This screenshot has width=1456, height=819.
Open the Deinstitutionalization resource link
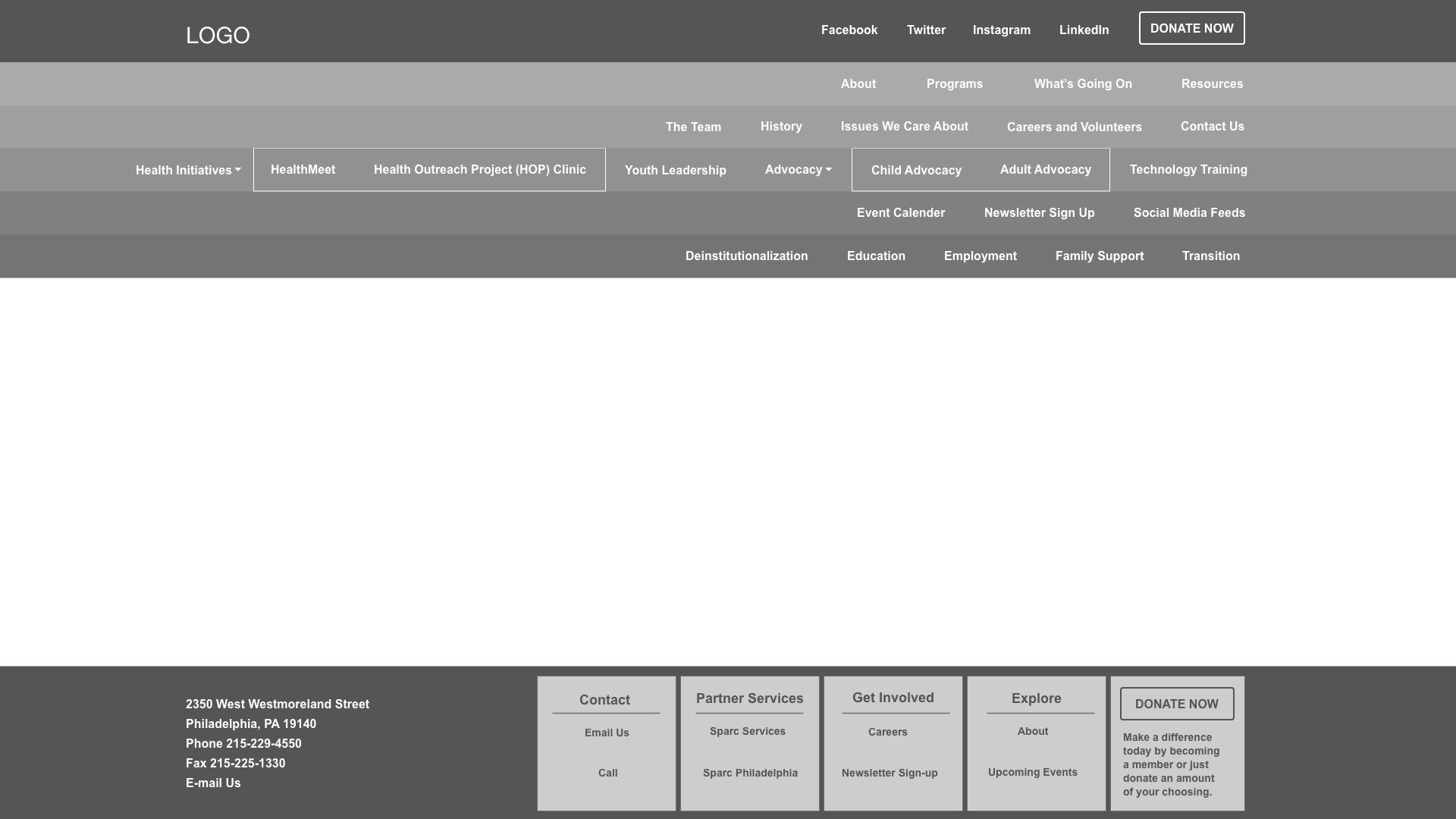pos(746,256)
